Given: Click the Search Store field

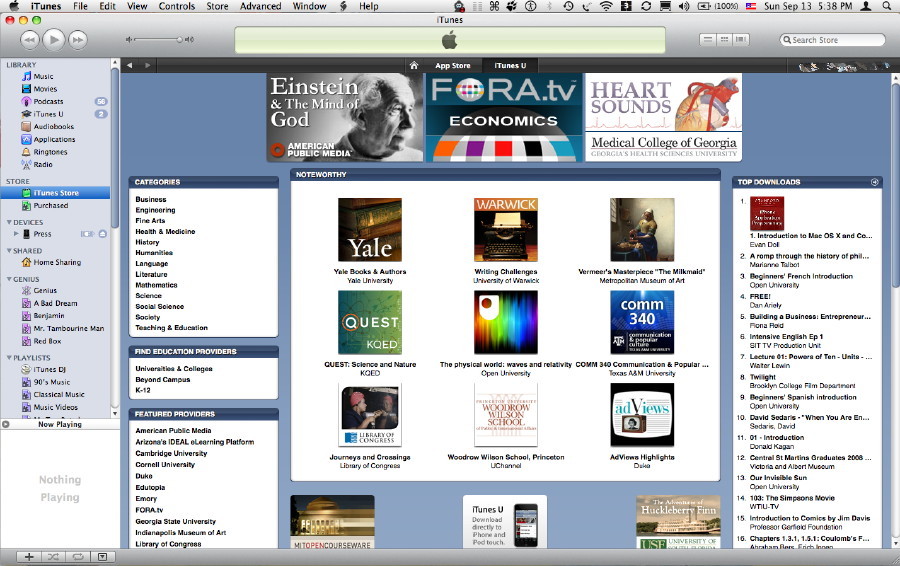Looking at the screenshot, I should coord(832,40).
